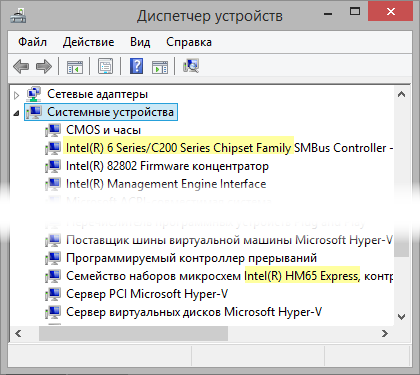This screenshot has height=375, width=420.
Task: Select Intel(R) 6 Series/C200 SMBus Controller
Action: (x=230, y=148)
